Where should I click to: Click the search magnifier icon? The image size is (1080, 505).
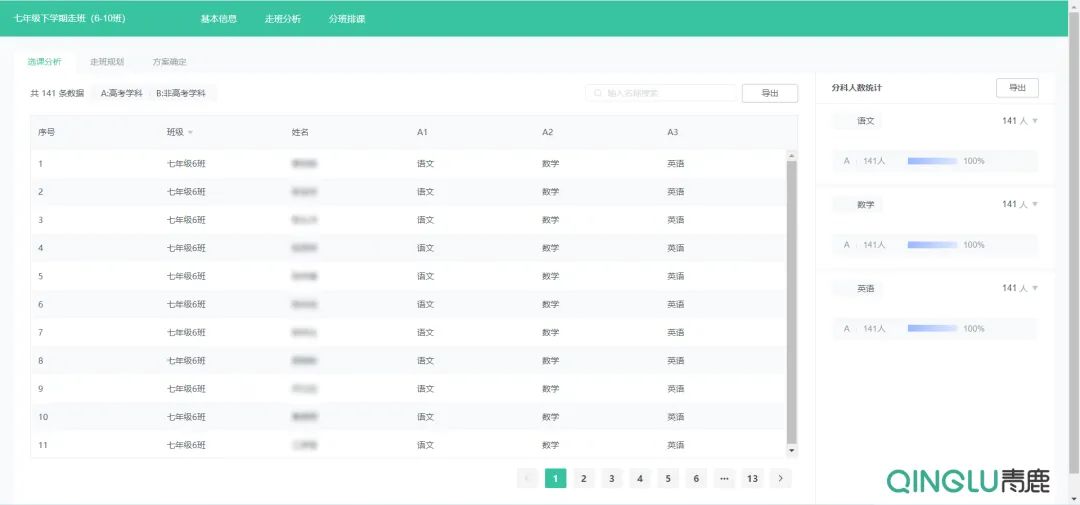pyautogui.click(x=598, y=93)
